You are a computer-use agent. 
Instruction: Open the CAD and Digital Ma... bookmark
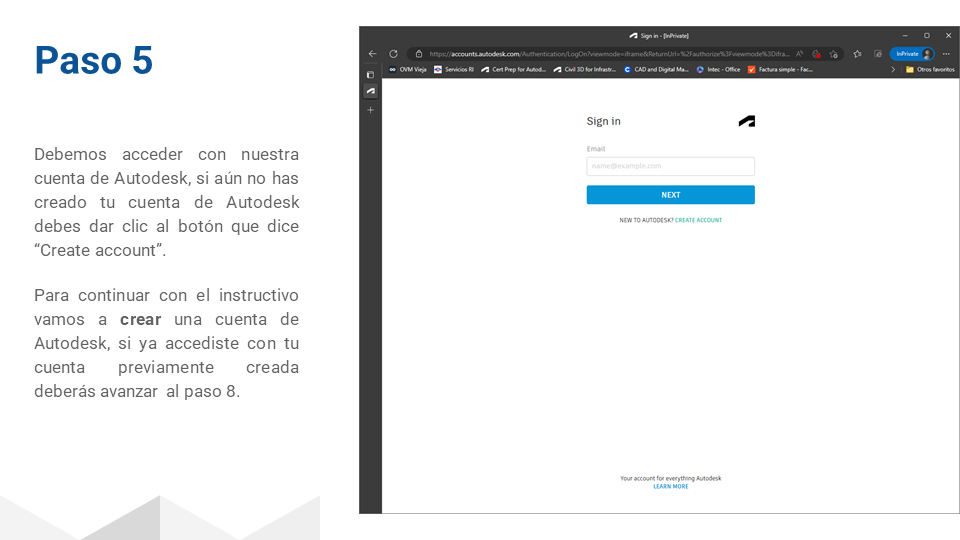pyautogui.click(x=656, y=70)
